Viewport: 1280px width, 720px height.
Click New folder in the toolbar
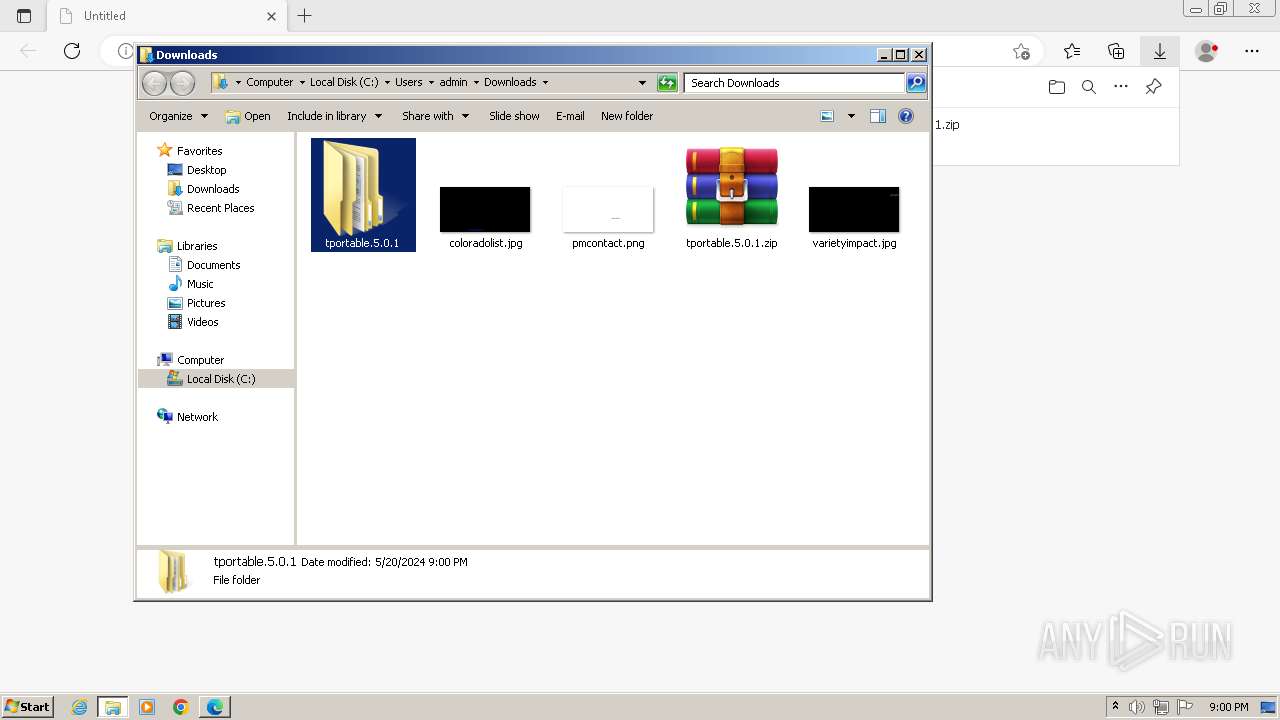point(627,116)
